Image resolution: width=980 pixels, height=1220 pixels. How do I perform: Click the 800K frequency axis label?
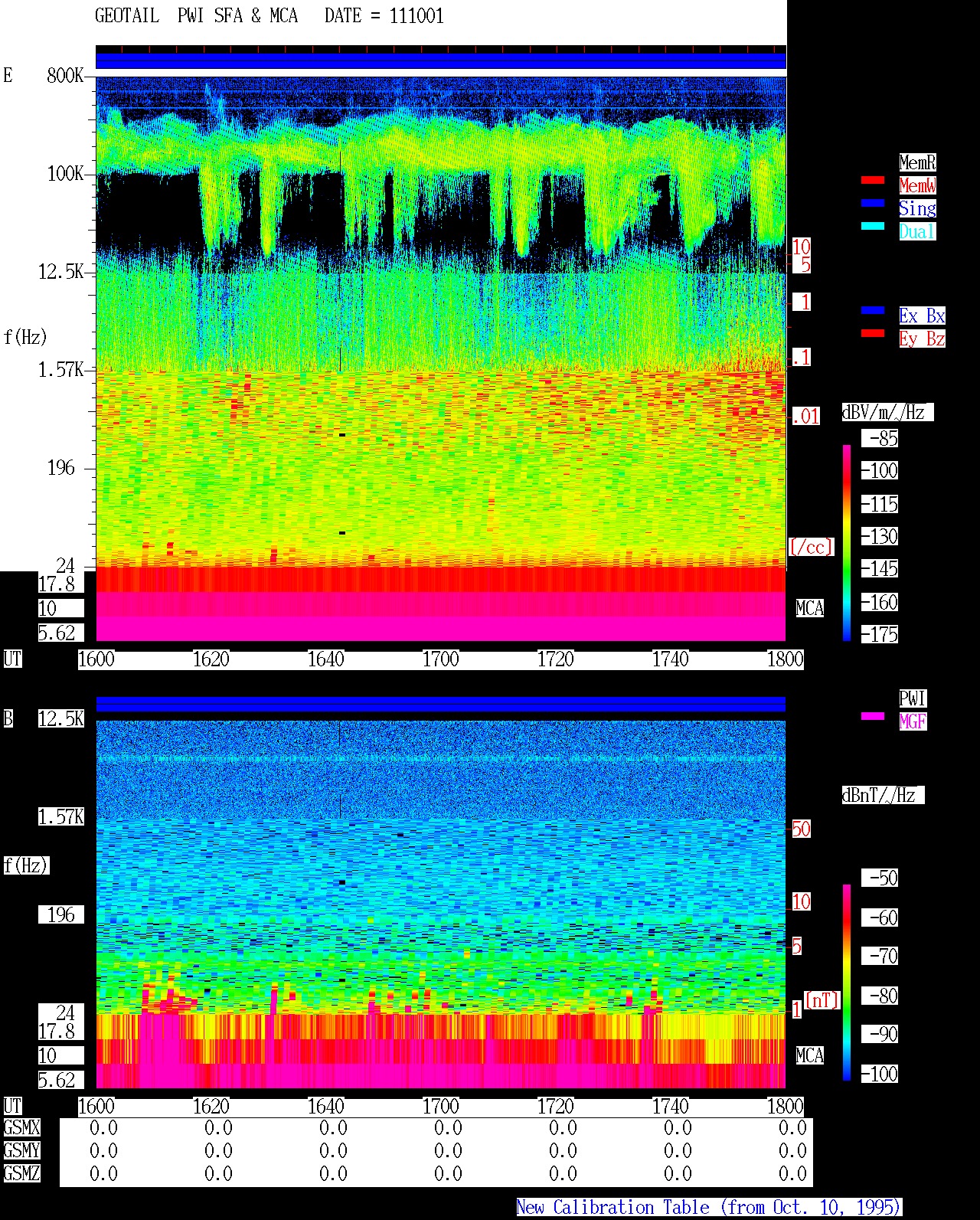point(65,76)
